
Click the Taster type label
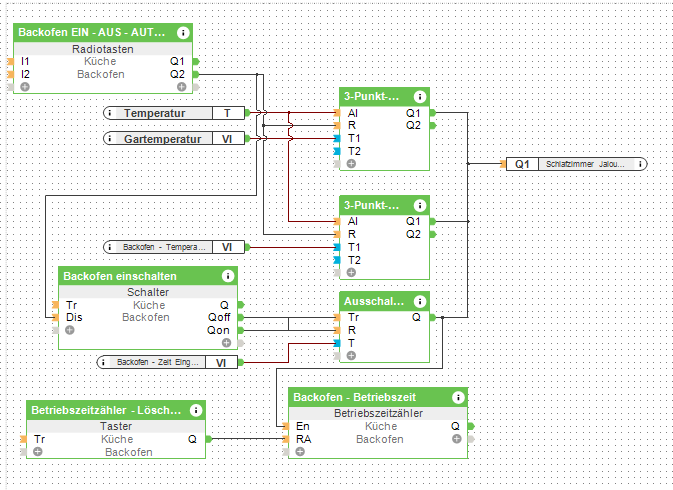click(116, 426)
